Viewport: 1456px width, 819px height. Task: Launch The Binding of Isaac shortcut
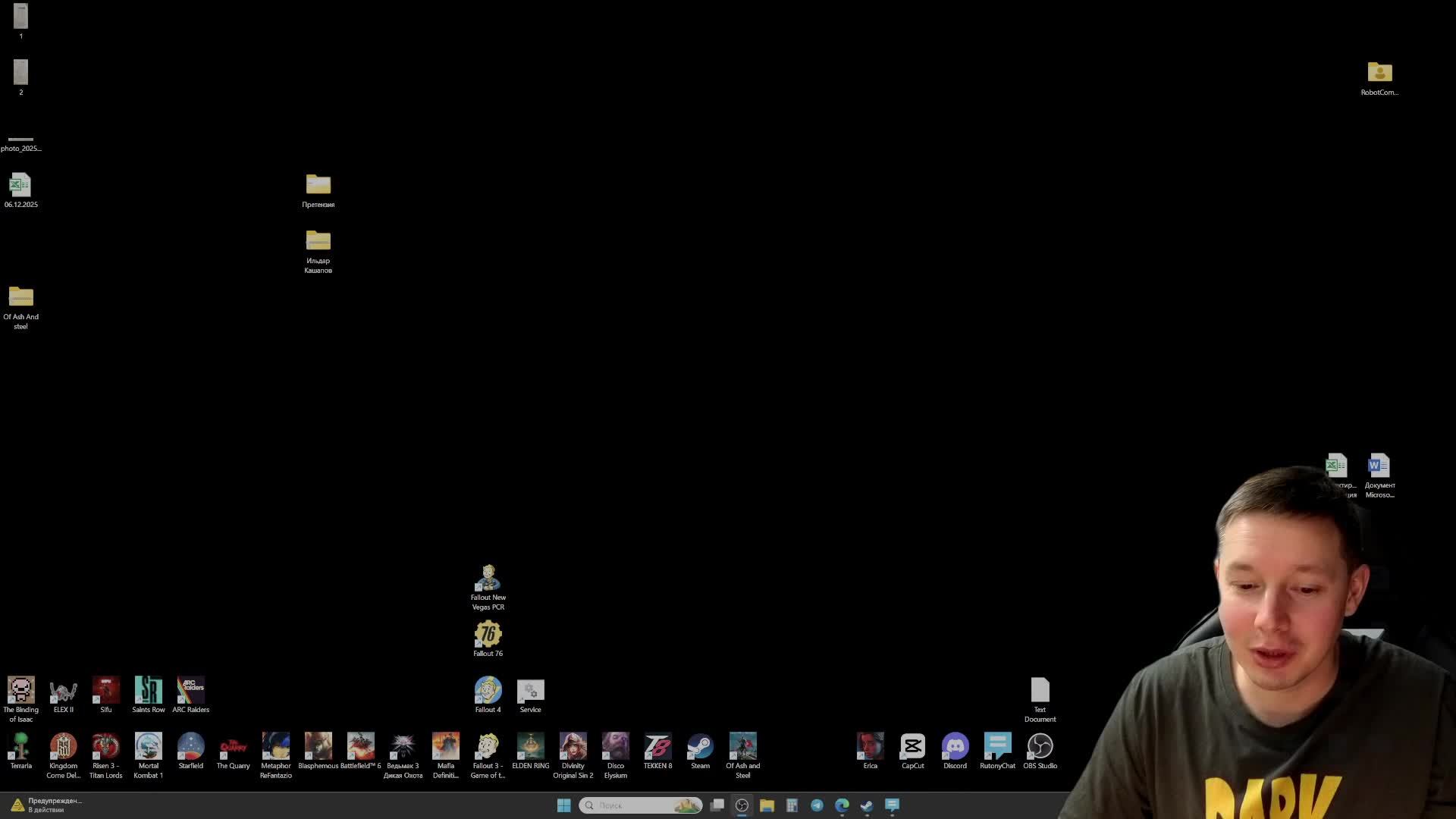tap(20, 690)
